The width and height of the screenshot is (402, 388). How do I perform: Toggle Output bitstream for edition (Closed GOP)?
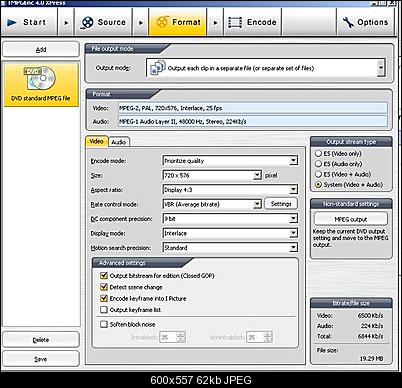tap(104, 276)
